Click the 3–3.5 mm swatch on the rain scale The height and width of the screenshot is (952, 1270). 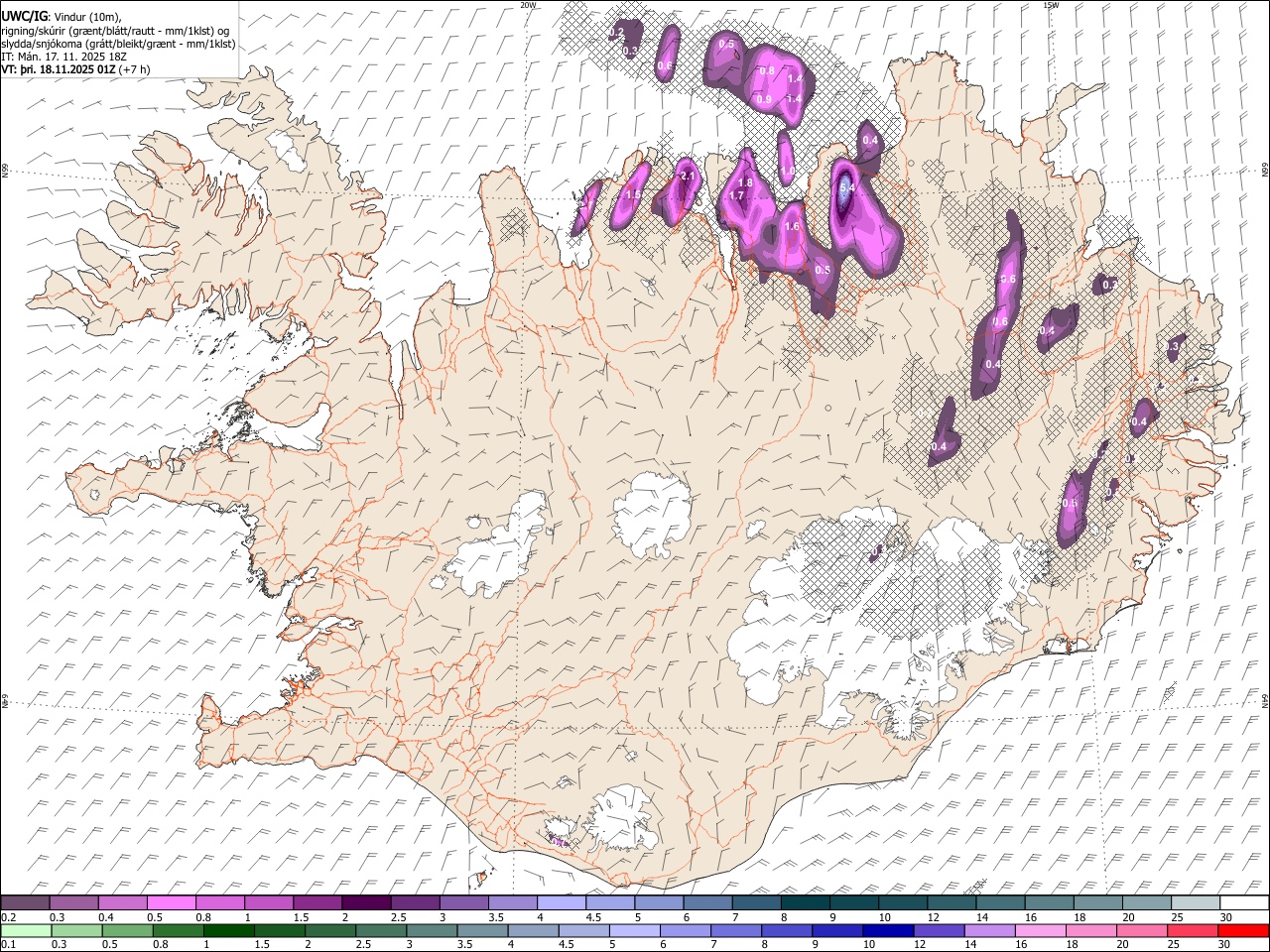click(x=432, y=930)
